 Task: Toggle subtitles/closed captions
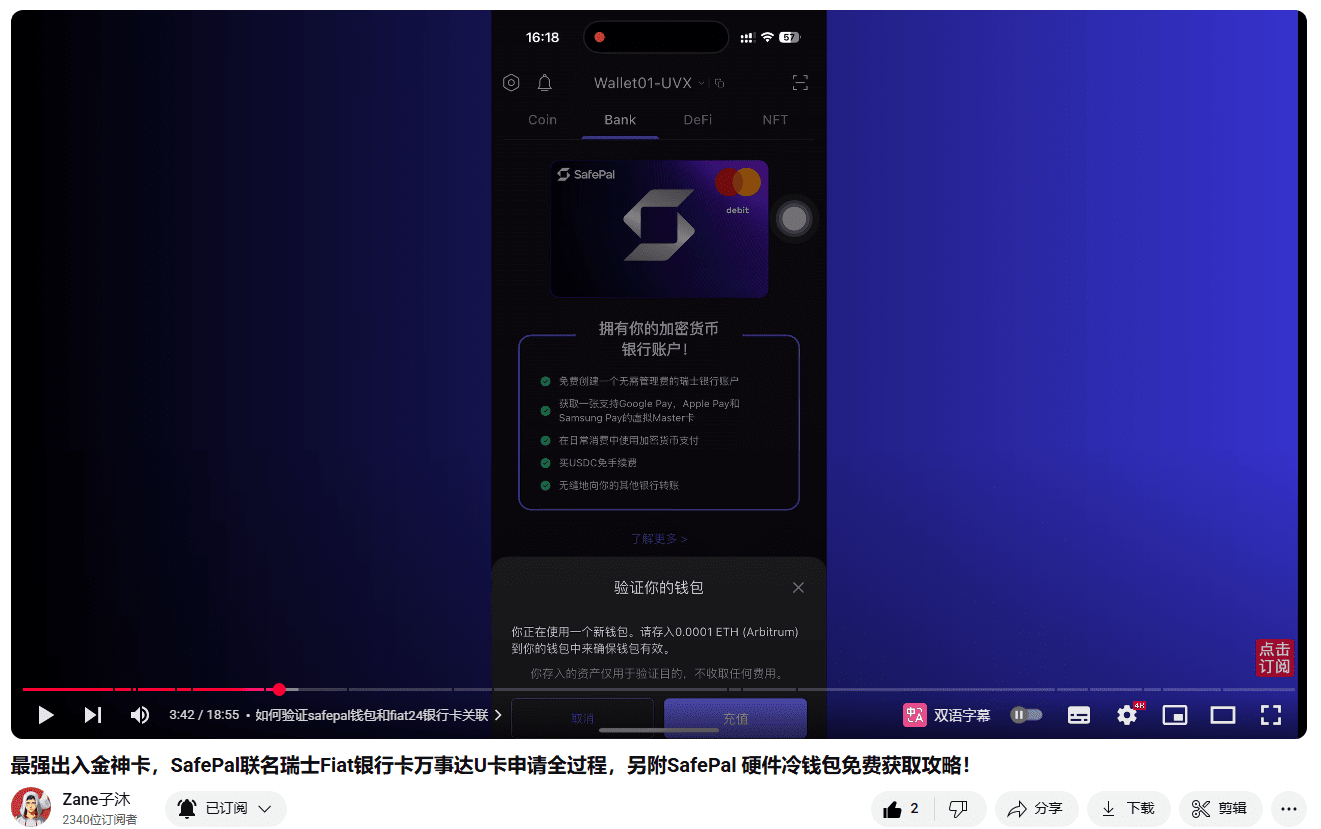(x=1079, y=715)
